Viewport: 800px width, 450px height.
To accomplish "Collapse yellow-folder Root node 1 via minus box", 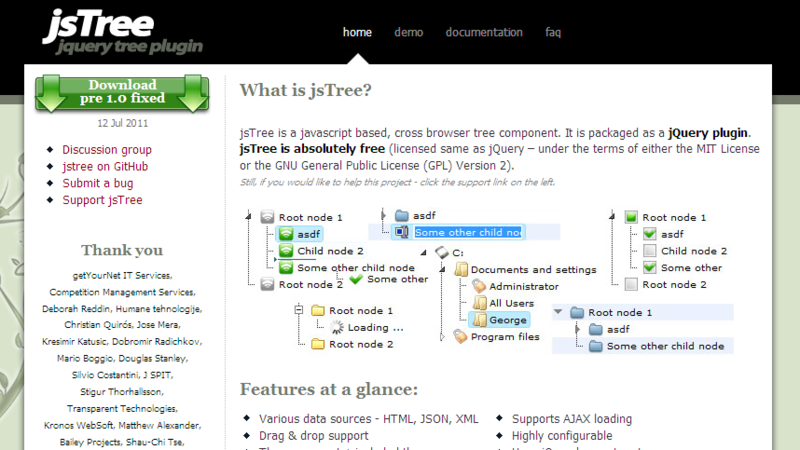I will click(x=299, y=310).
